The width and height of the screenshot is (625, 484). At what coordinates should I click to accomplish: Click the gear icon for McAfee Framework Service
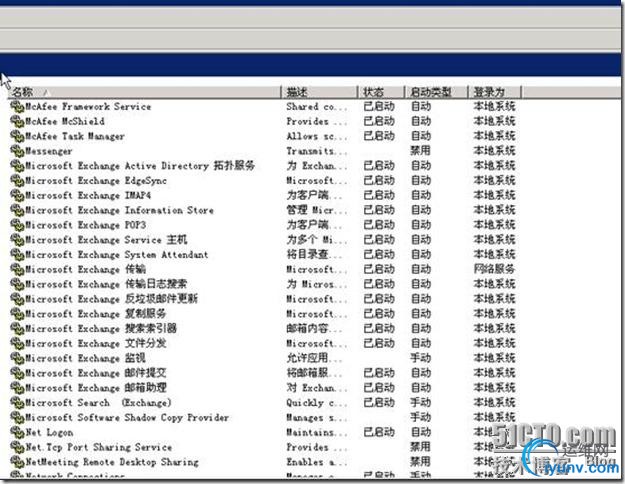17,106
